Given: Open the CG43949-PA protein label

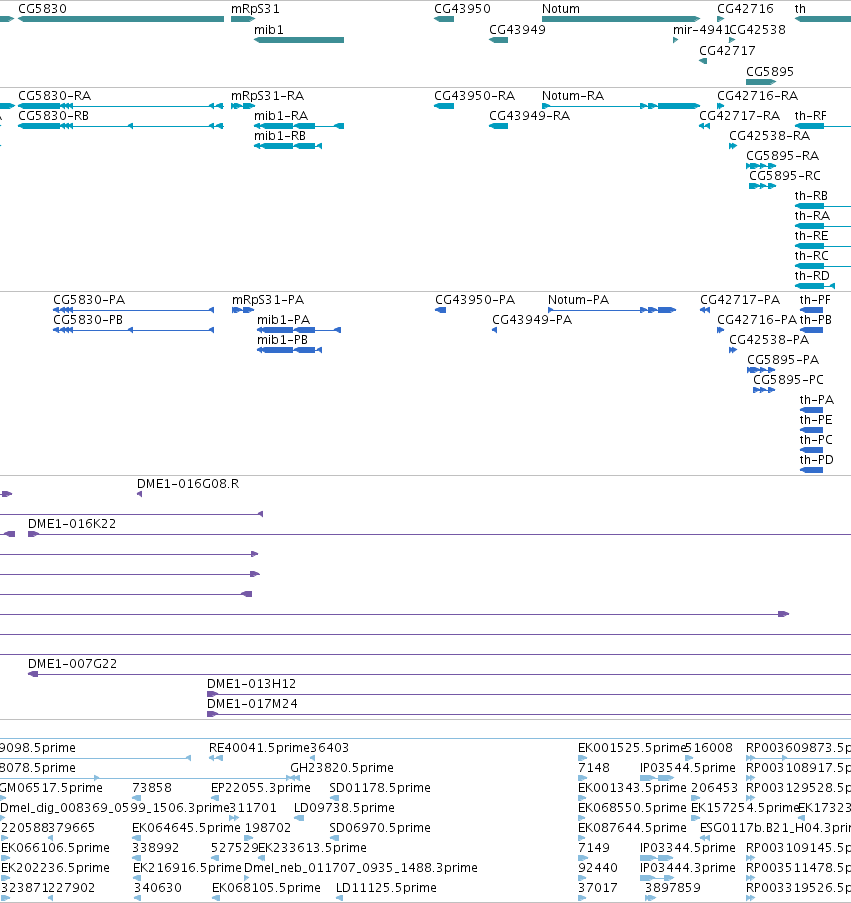Looking at the screenshot, I should click(x=532, y=320).
